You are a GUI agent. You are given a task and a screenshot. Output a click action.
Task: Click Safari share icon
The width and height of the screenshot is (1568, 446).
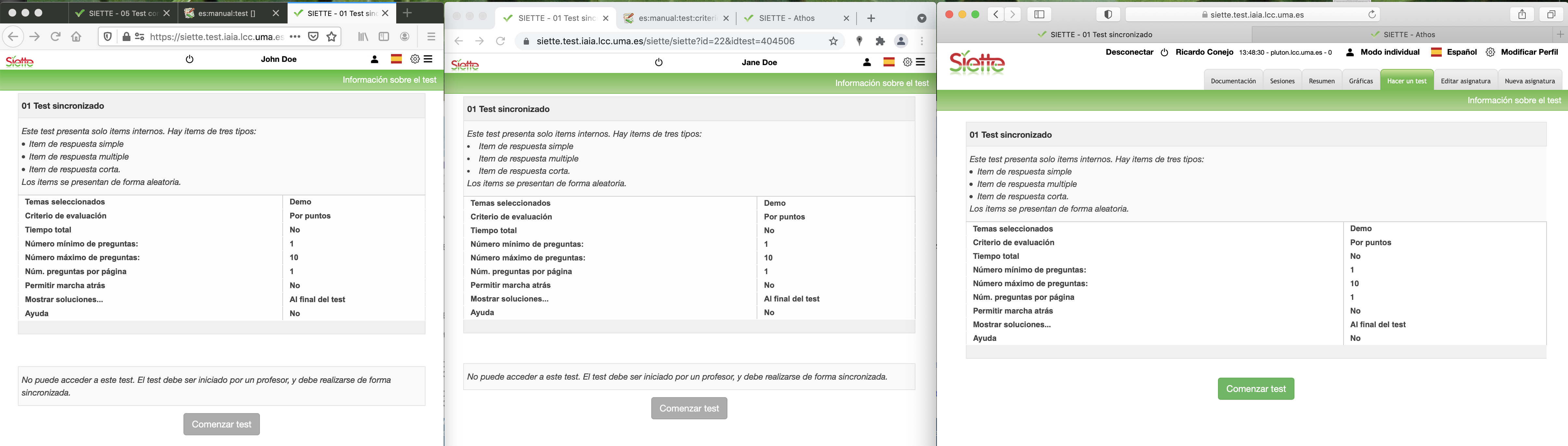click(x=1522, y=15)
